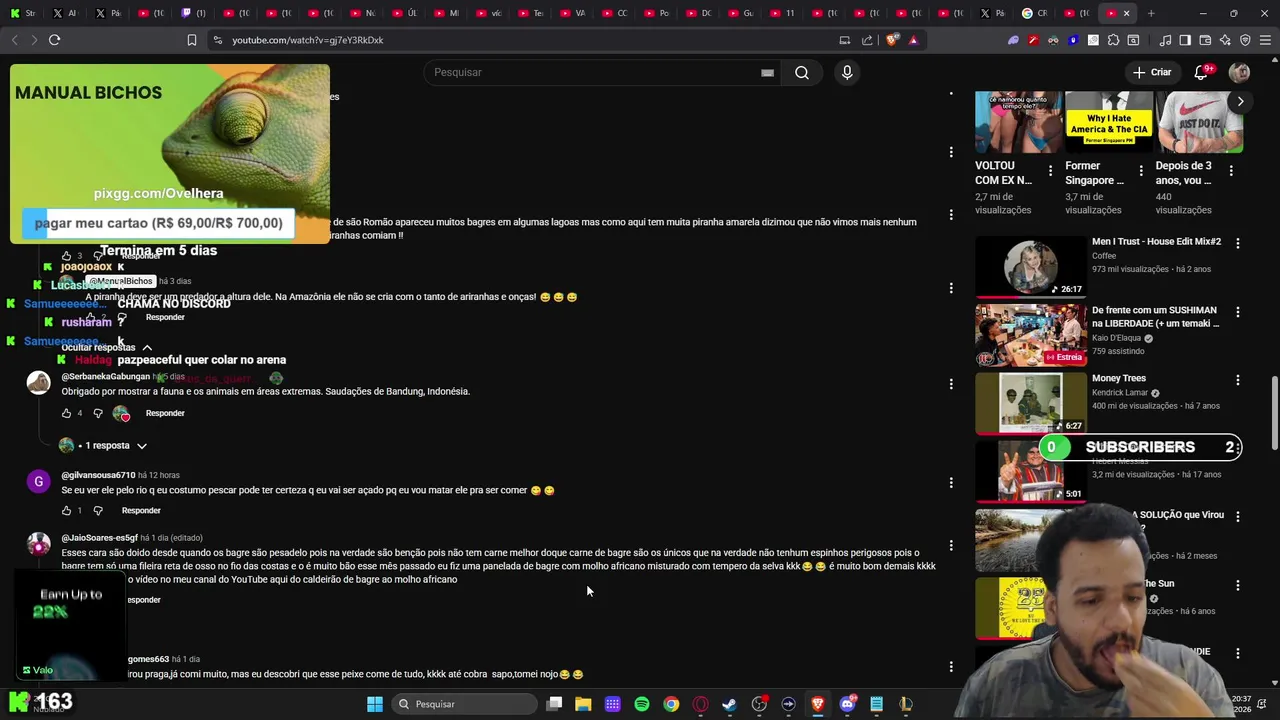The height and width of the screenshot is (720, 1280).
Task: Toggle the browser sidebar panel
Action: (1185, 40)
